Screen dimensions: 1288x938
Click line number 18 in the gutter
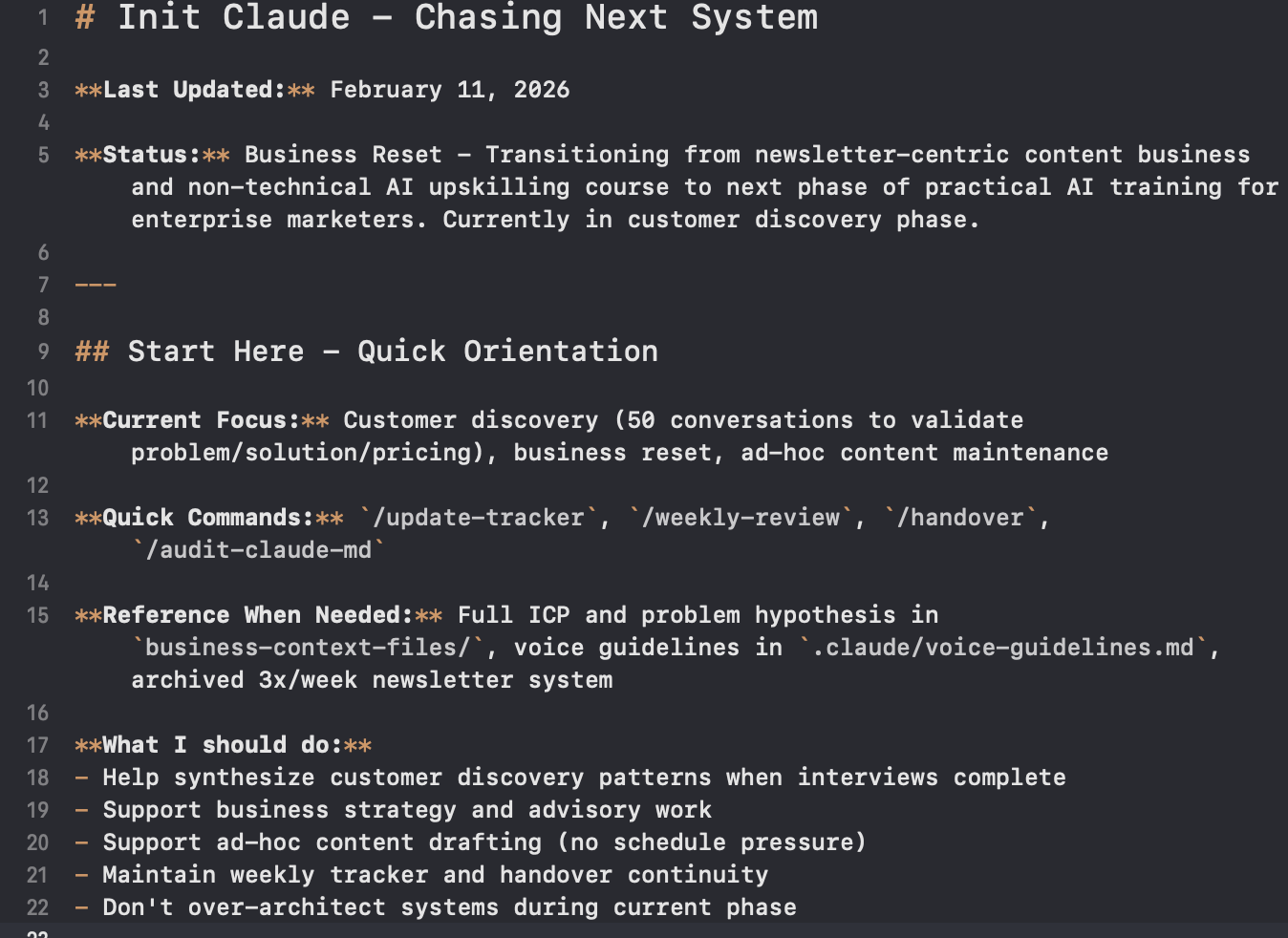click(38, 778)
